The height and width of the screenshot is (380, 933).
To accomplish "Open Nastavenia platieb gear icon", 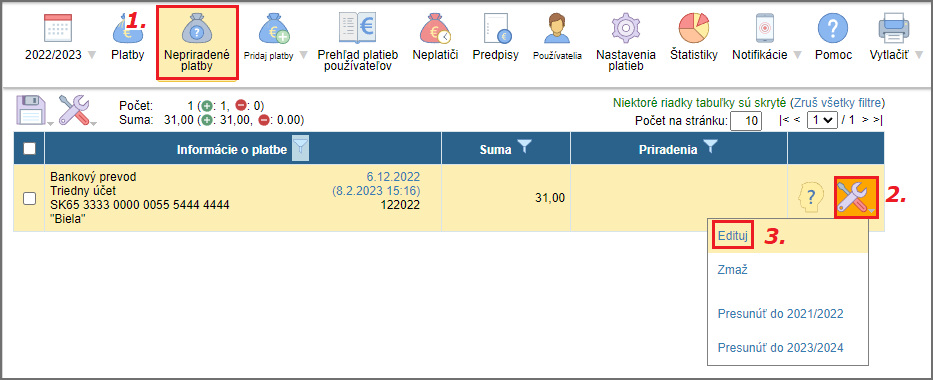I will tap(625, 29).
